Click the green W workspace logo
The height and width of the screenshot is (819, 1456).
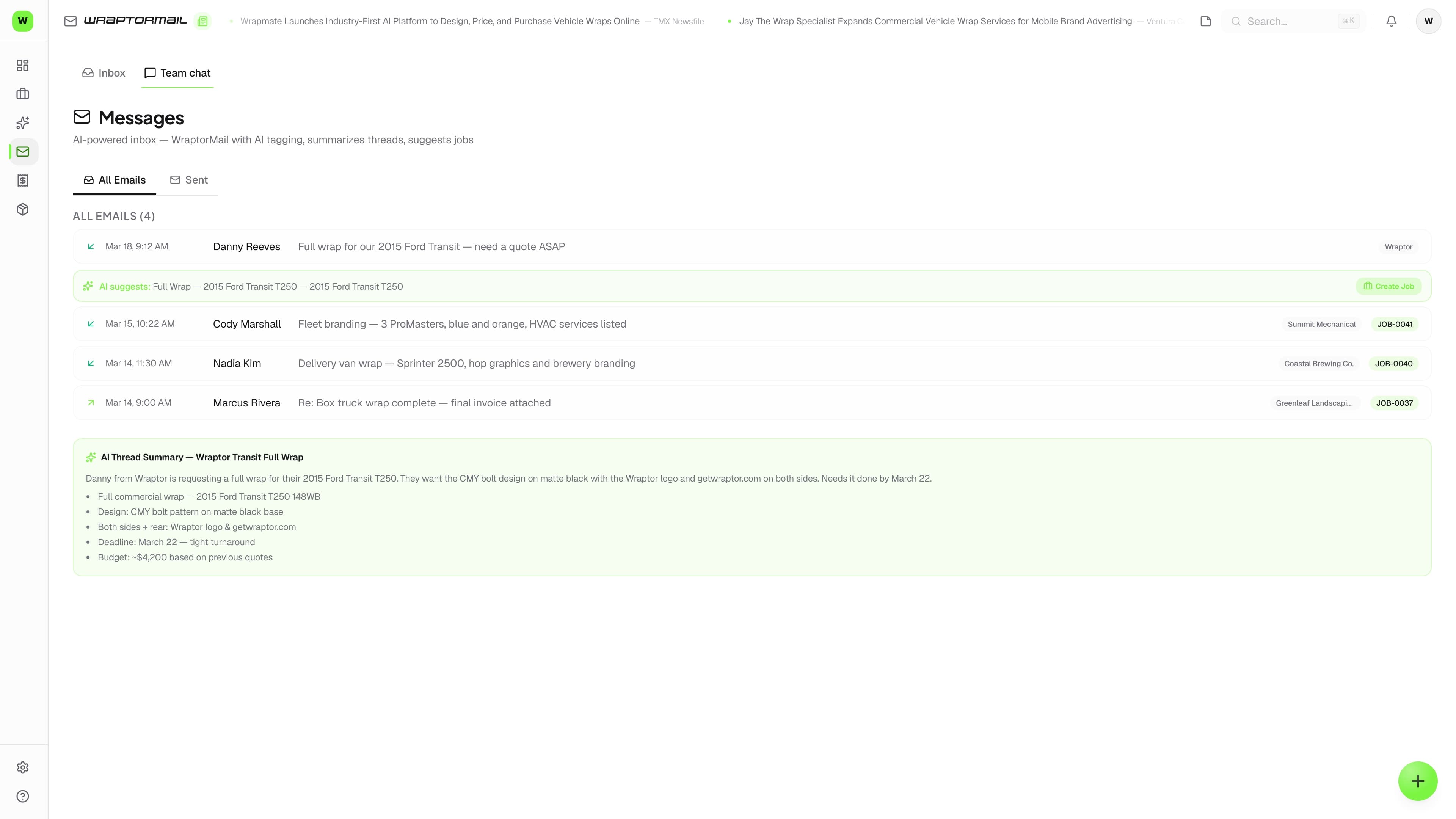(x=23, y=21)
